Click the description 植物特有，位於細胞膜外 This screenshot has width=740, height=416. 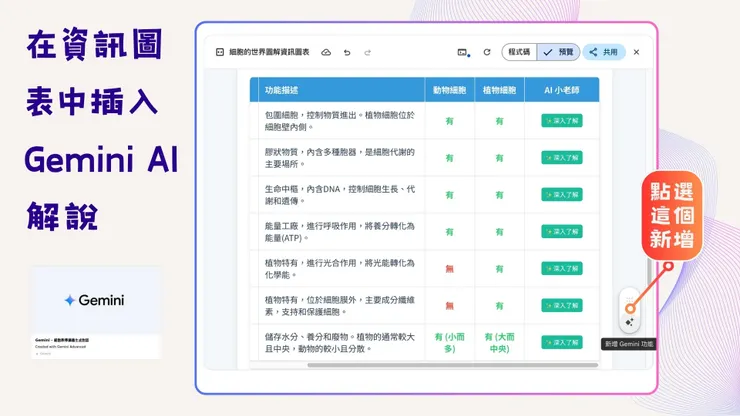339,306
